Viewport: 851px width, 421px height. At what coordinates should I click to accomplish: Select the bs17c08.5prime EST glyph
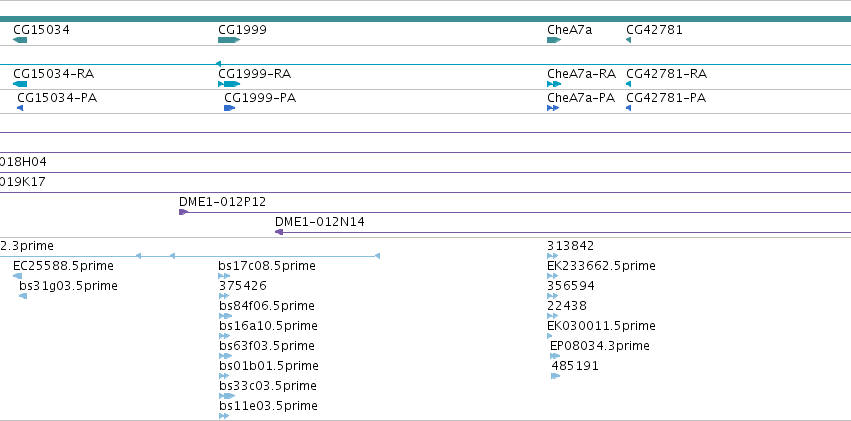224,276
